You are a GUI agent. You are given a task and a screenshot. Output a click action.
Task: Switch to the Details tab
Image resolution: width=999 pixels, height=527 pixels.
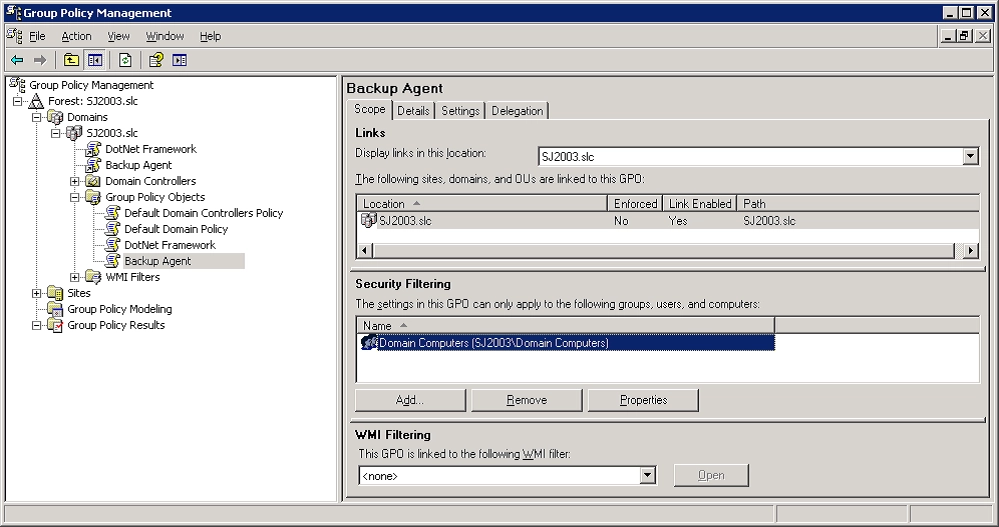pyautogui.click(x=413, y=111)
